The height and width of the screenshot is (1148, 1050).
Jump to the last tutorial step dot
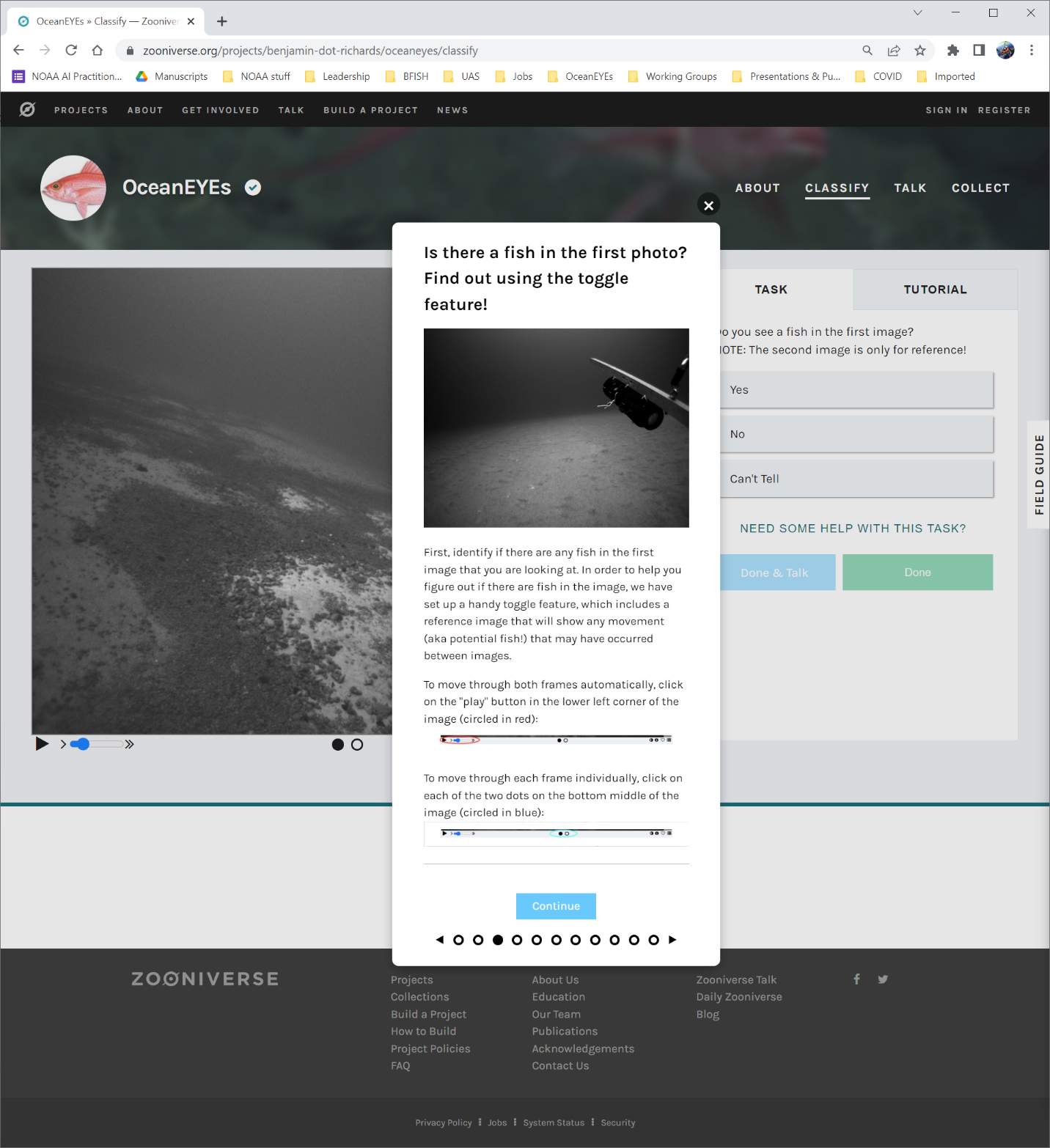[x=653, y=940]
